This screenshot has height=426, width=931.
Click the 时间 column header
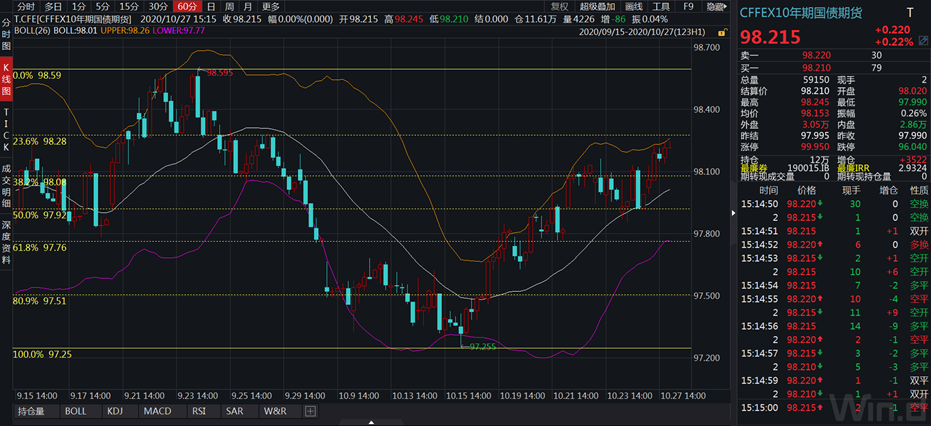point(768,190)
